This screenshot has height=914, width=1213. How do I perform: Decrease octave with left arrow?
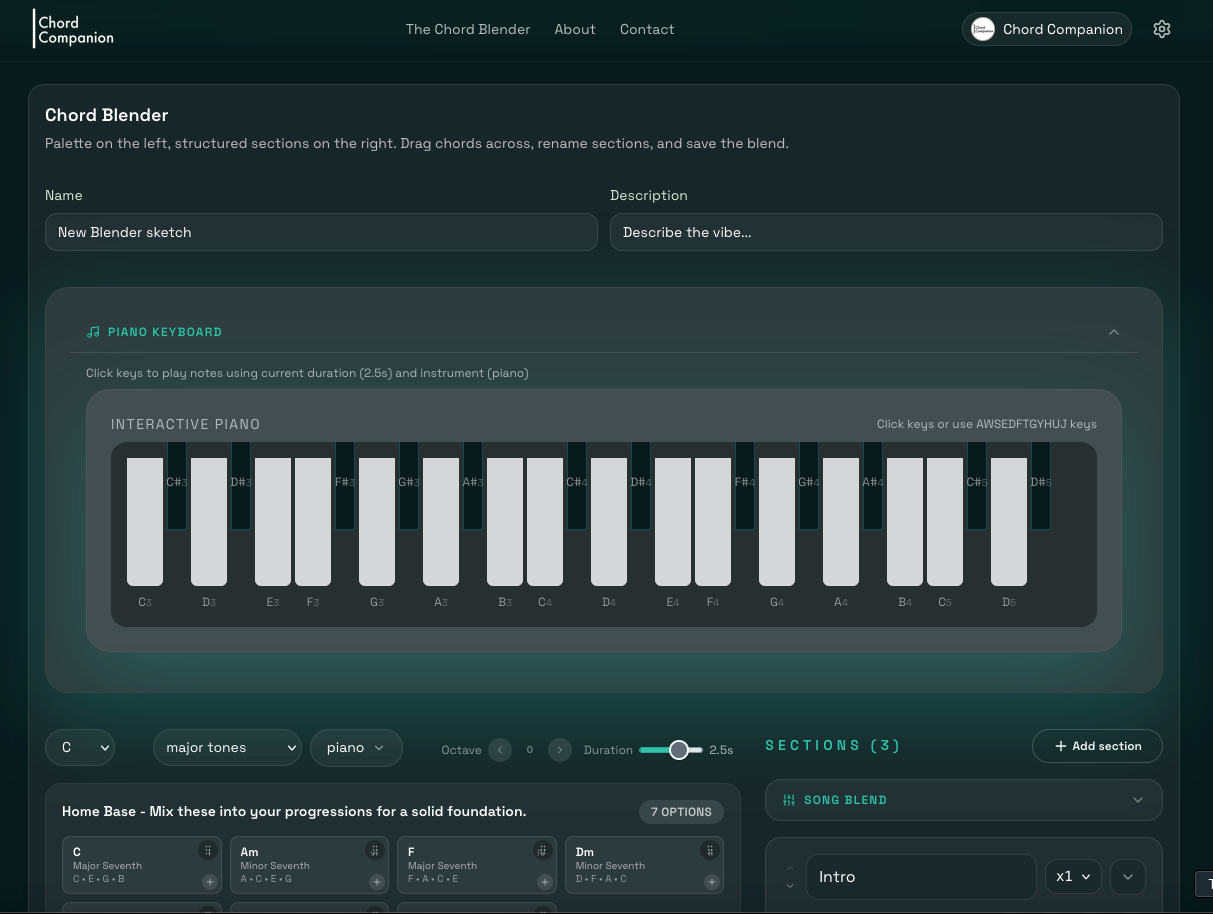click(x=500, y=750)
